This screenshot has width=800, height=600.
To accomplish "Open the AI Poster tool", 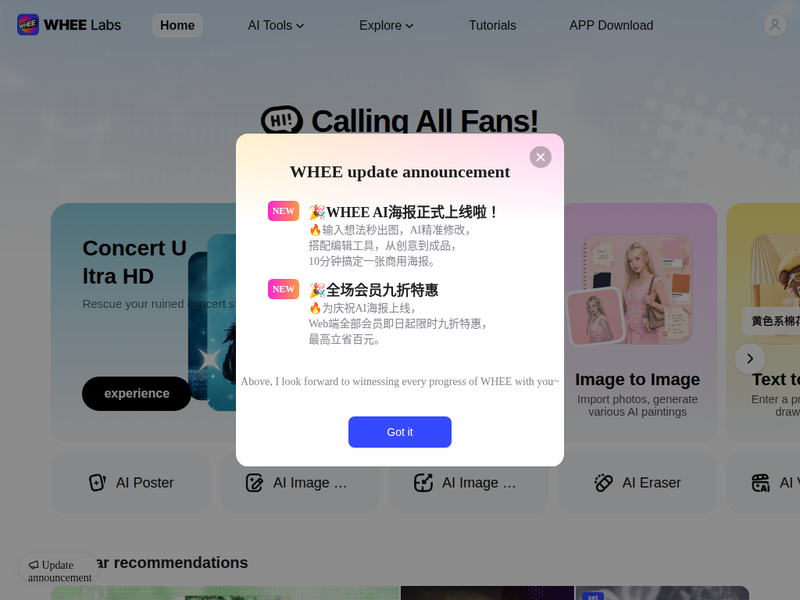I will 131,483.
